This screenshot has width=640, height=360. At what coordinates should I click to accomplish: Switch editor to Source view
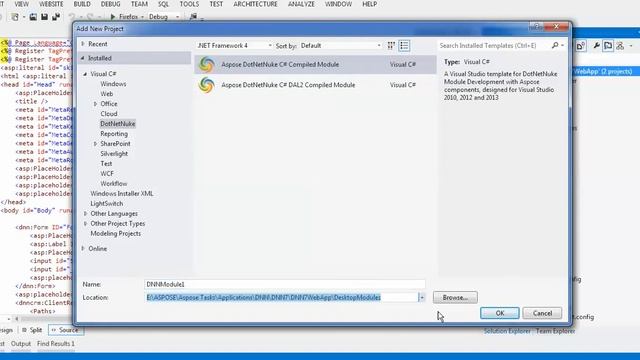(66, 330)
